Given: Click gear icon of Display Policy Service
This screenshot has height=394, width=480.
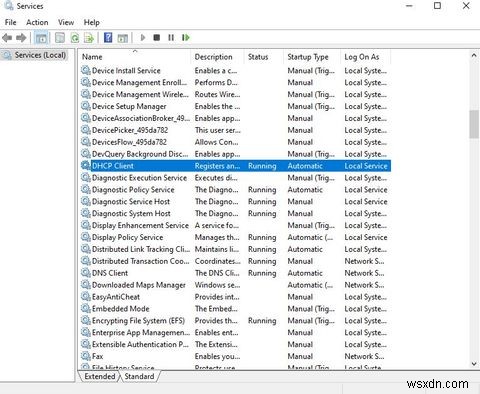Looking at the screenshot, I should tap(86, 237).
